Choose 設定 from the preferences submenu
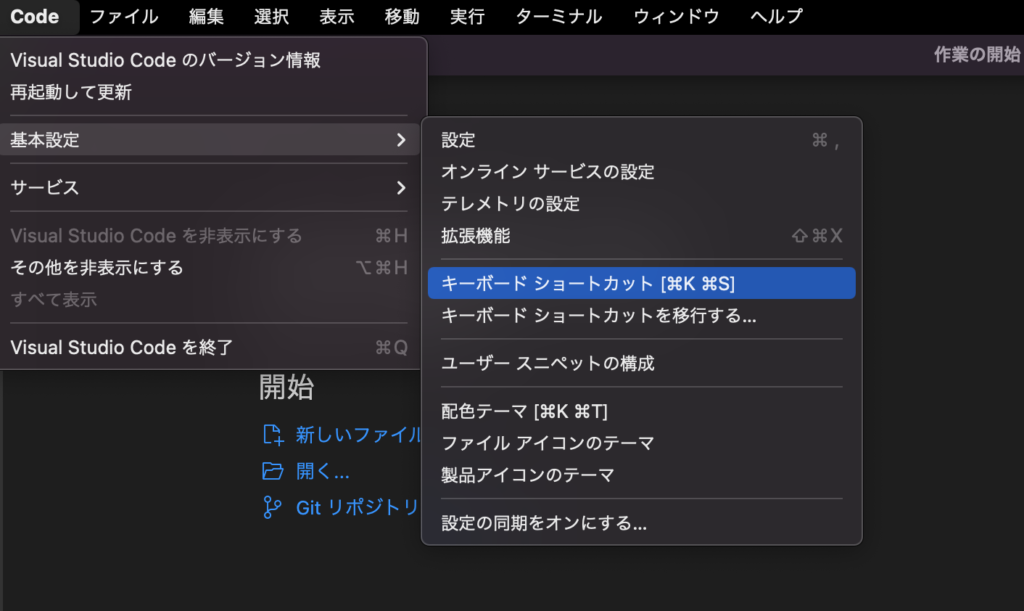Image resolution: width=1024 pixels, height=611 pixels. click(x=459, y=140)
